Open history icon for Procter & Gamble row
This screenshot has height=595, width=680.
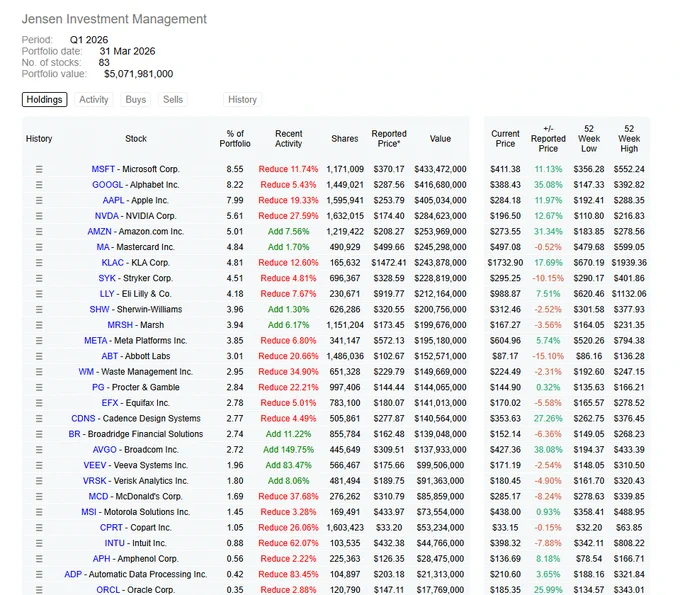tap(39, 387)
